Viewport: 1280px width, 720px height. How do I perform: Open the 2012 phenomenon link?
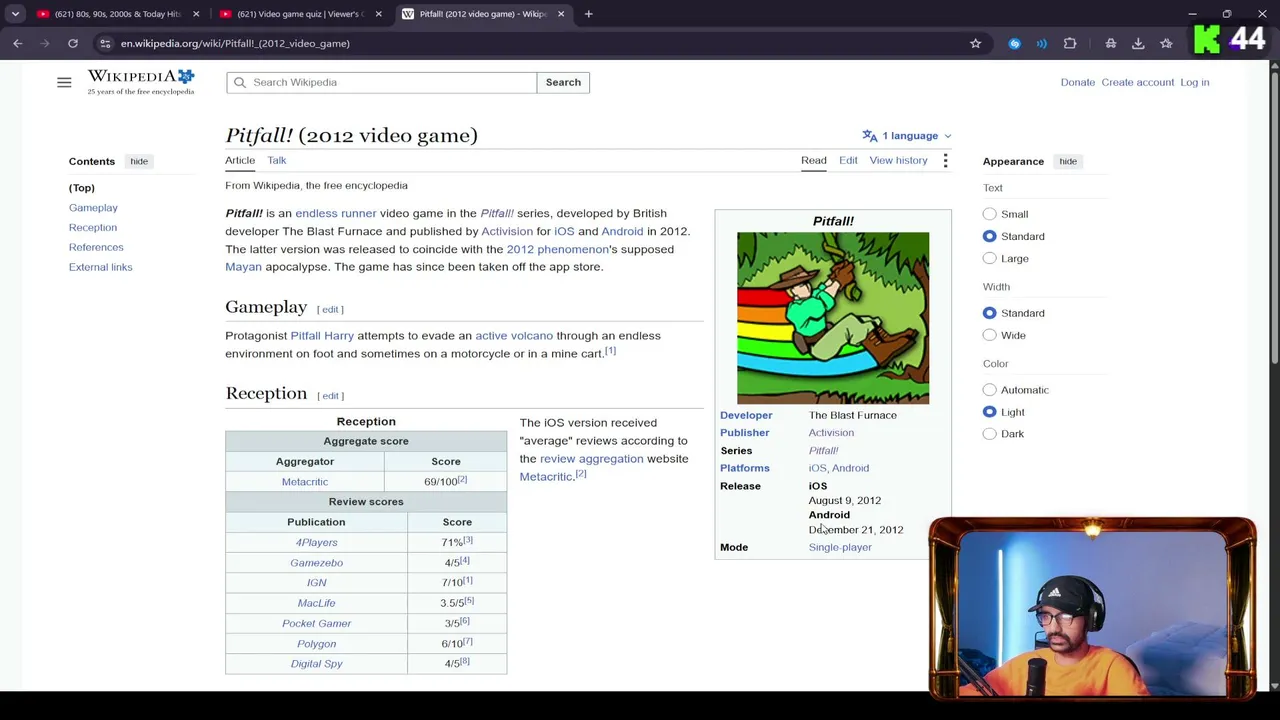[x=558, y=249]
